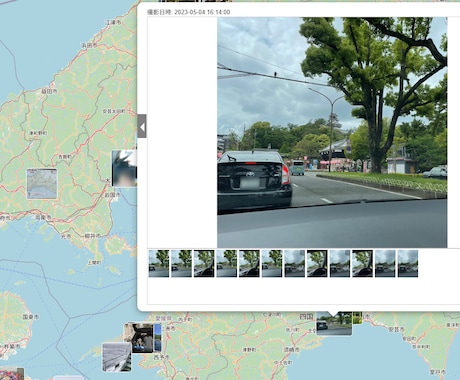Click the 須崎市 map label

tap(291, 350)
